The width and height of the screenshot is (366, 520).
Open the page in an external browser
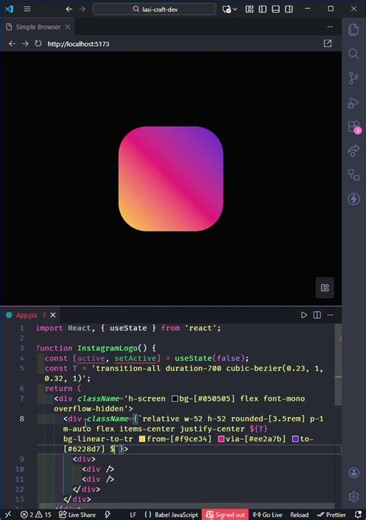pyautogui.click(x=328, y=43)
